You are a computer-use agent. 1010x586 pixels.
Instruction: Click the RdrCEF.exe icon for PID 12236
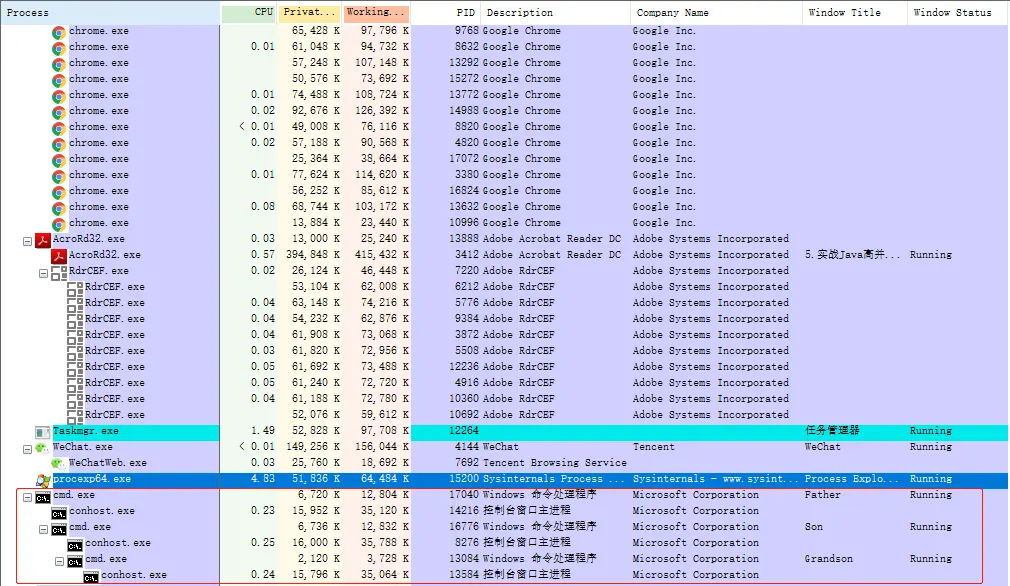pos(75,368)
